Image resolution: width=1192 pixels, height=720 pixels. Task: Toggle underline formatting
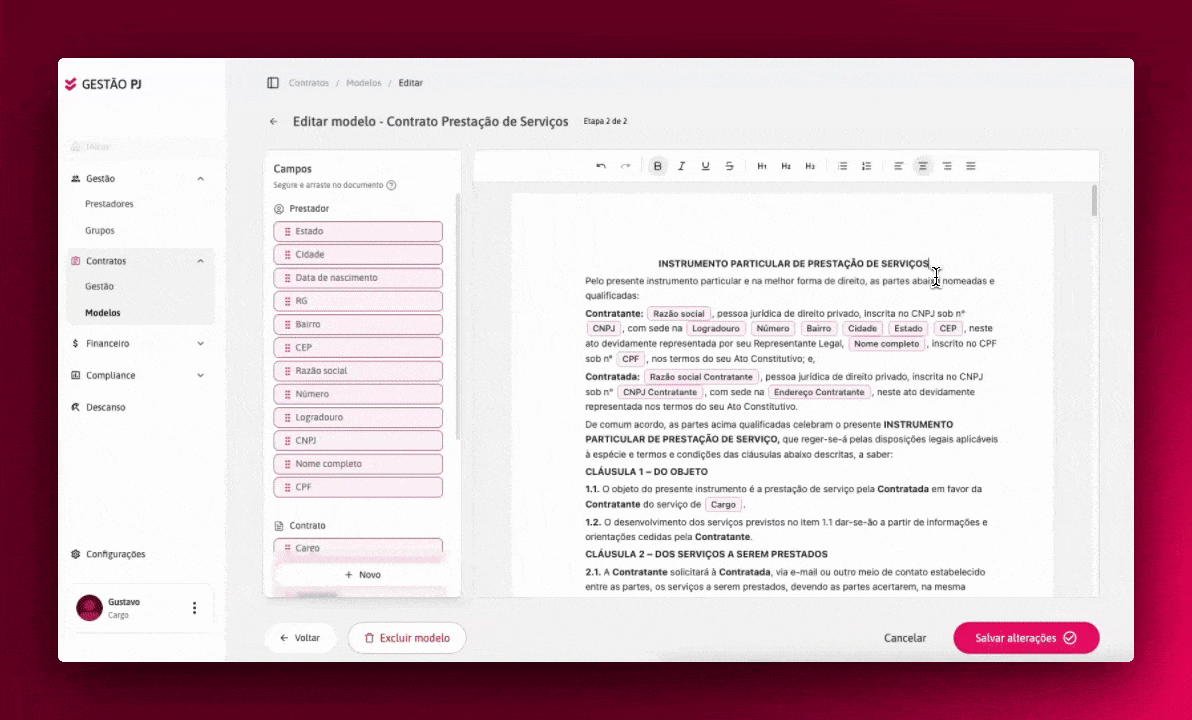(x=705, y=166)
